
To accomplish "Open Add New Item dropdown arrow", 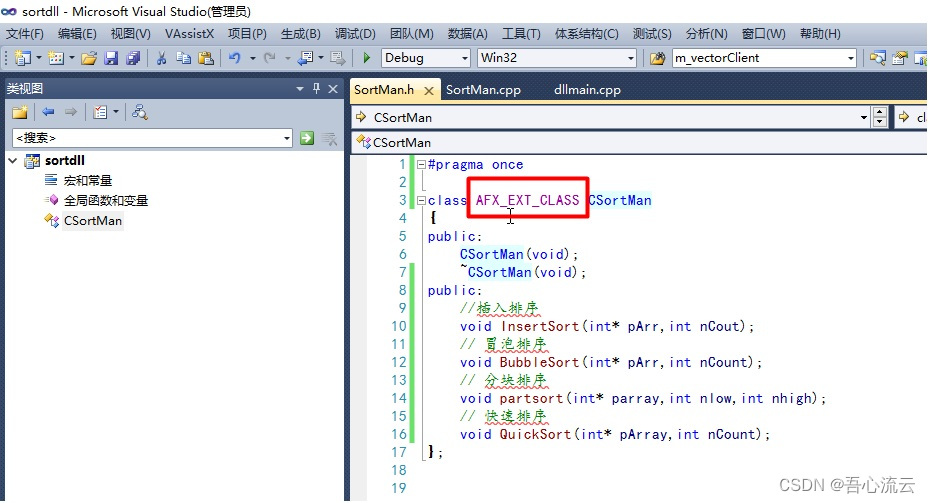I will (x=72, y=58).
